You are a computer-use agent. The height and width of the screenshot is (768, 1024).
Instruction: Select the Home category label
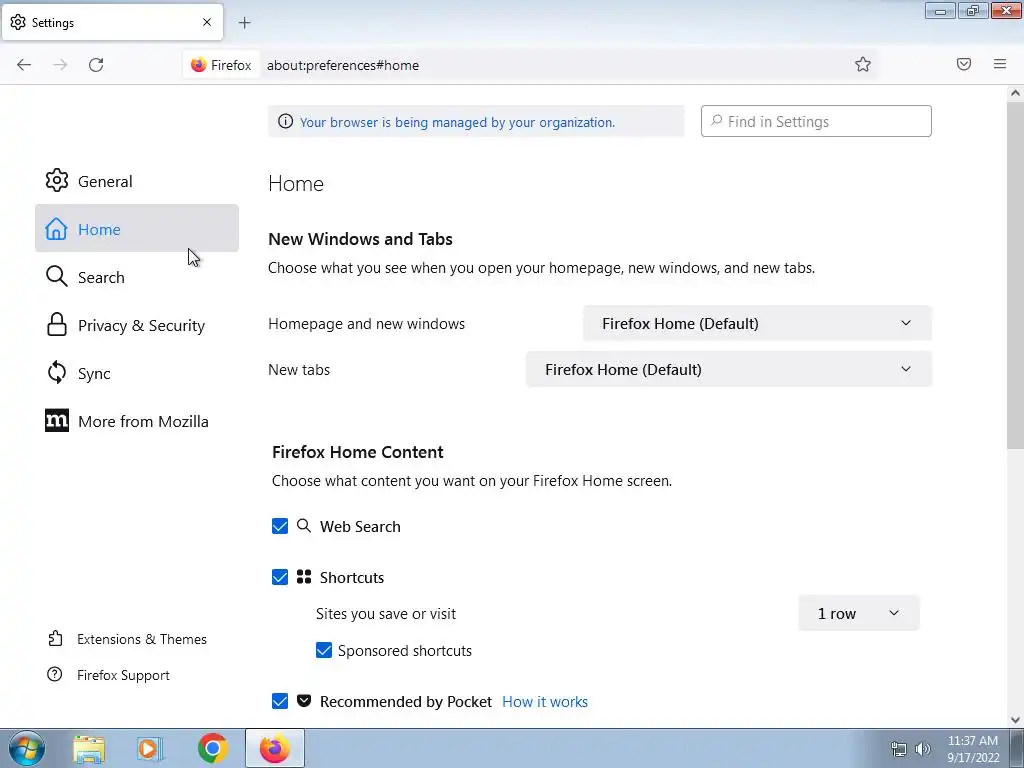click(x=99, y=229)
